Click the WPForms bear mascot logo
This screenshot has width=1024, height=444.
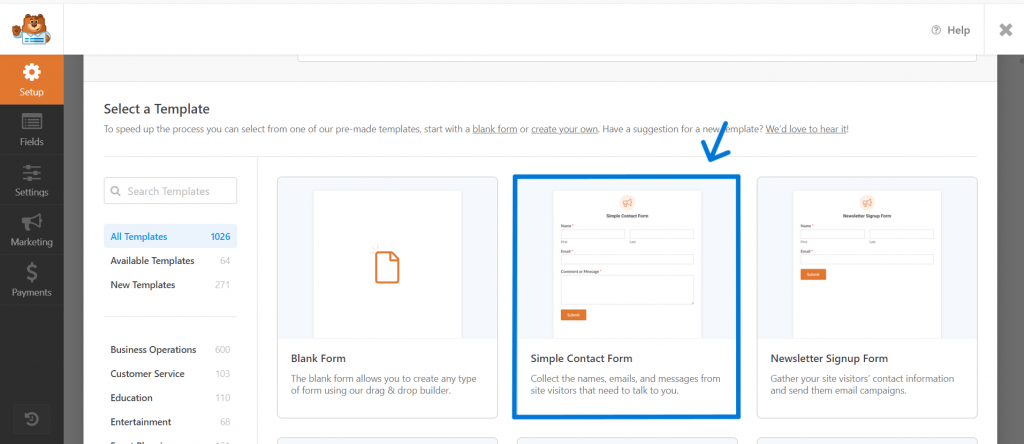pyautogui.click(x=31, y=29)
